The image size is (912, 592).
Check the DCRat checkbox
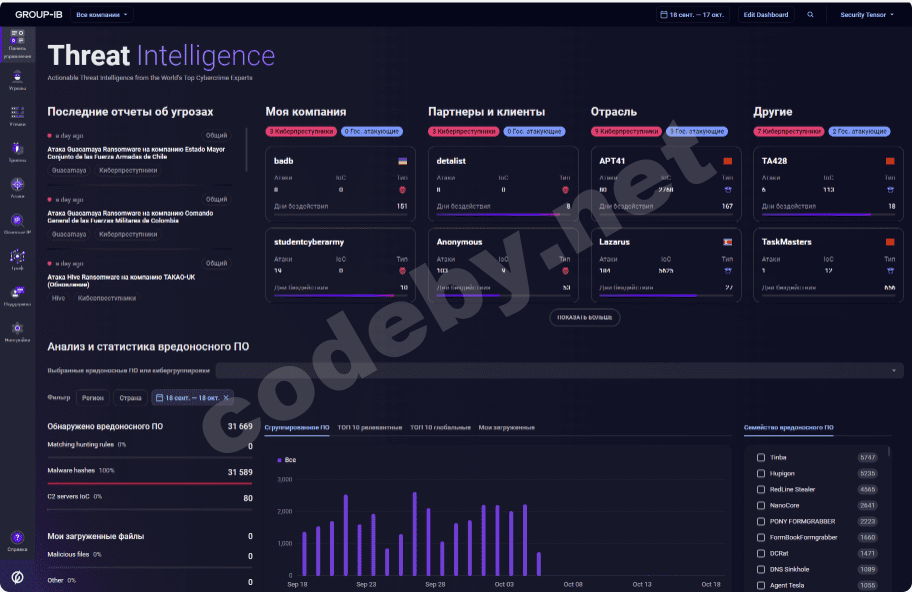click(761, 554)
